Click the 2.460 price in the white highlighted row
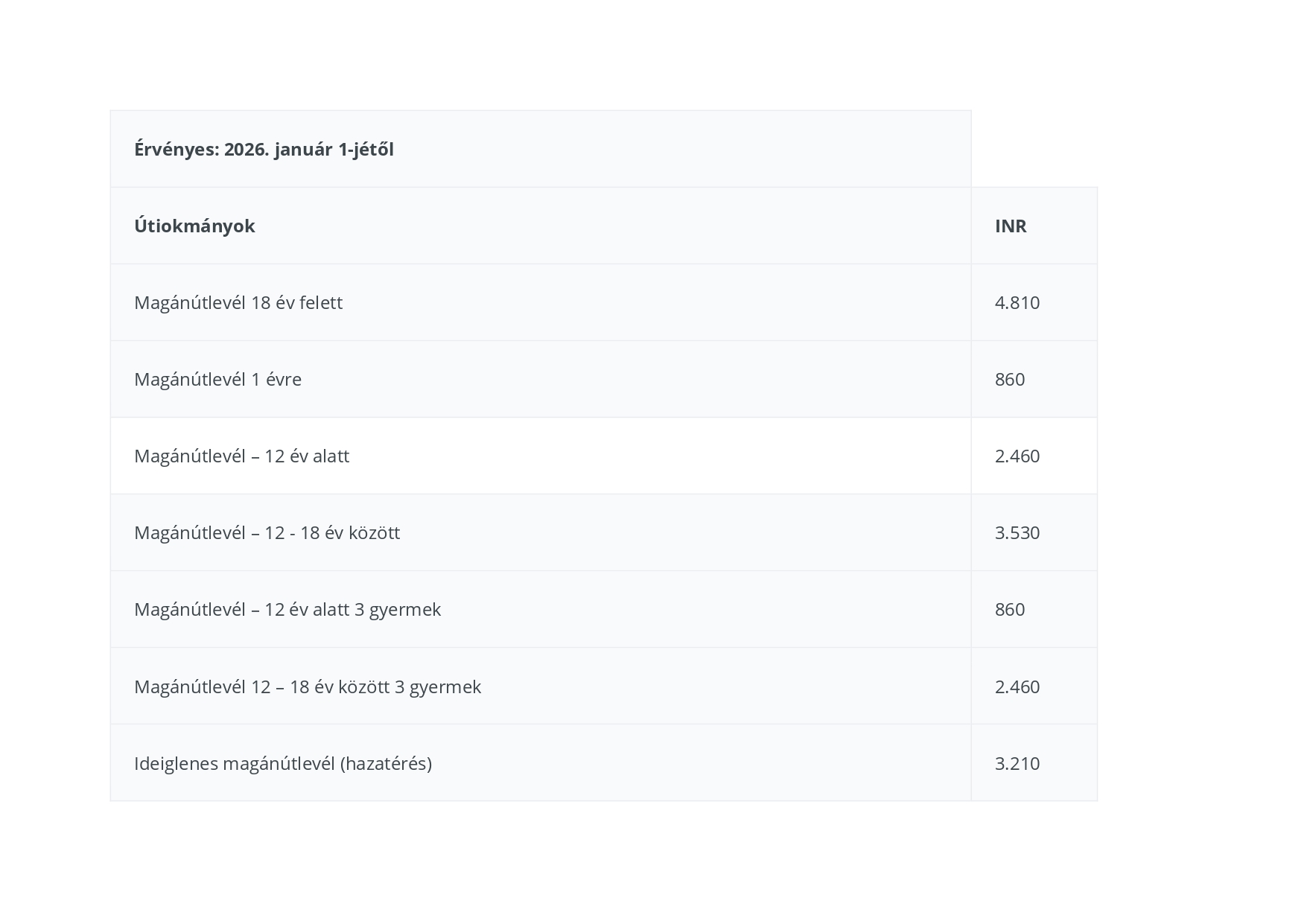This screenshot has height=924, width=1307. pos(1017,456)
